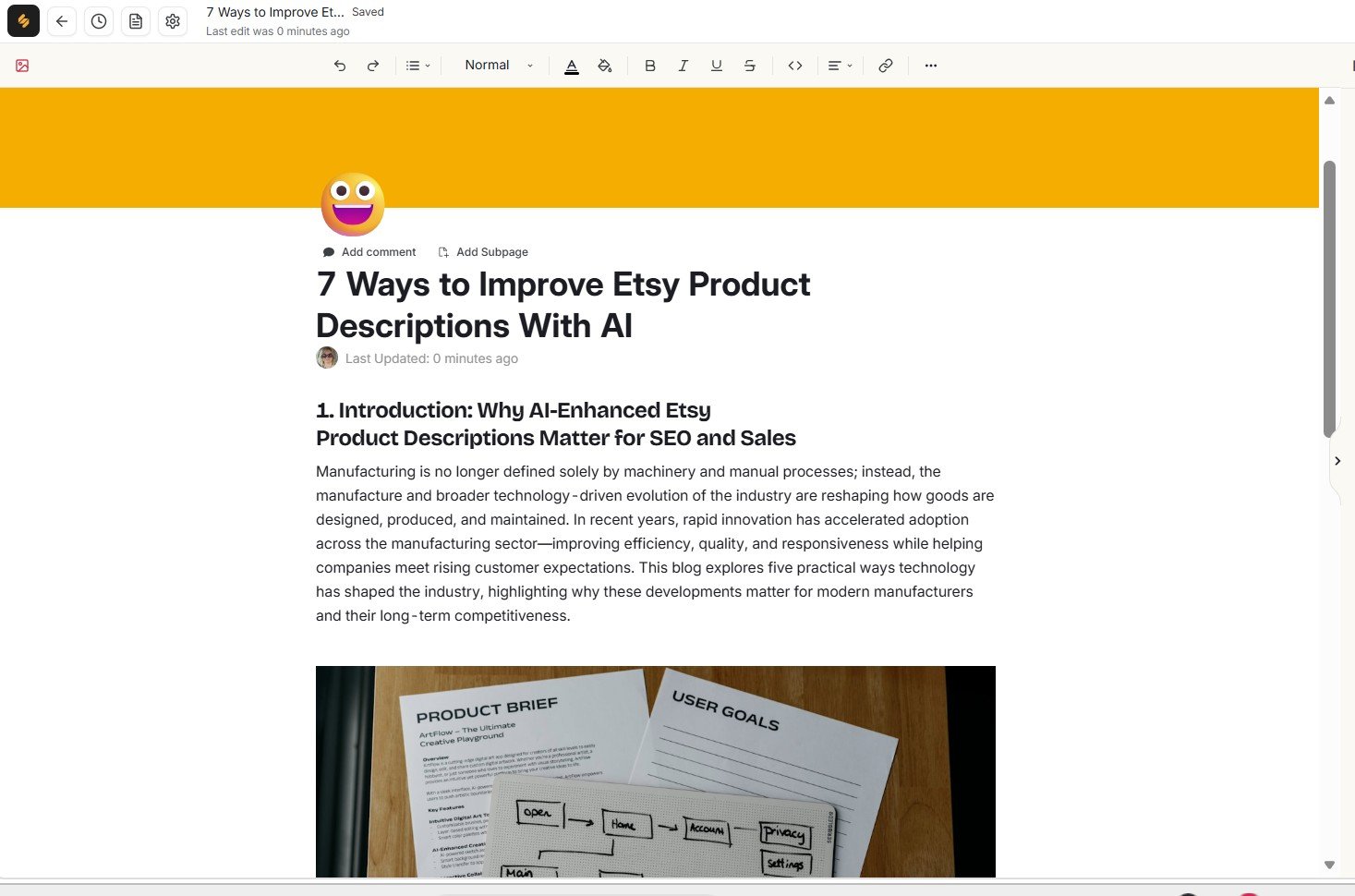Click the 'Last Updated: 0 minutes ago' text
Screen dimensions: 1355x896
click(431, 358)
